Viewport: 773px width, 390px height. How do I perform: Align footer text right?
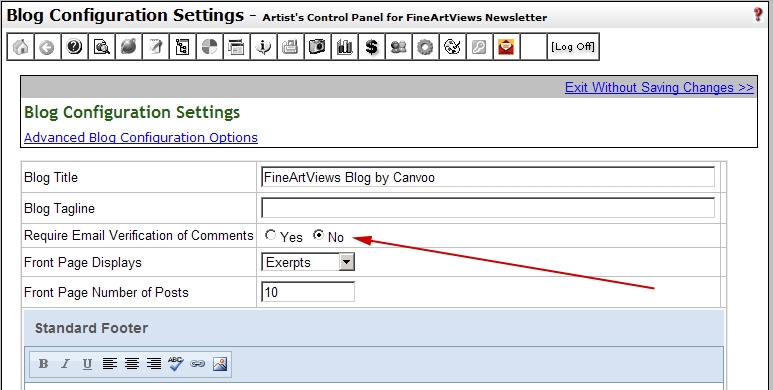tap(154, 364)
